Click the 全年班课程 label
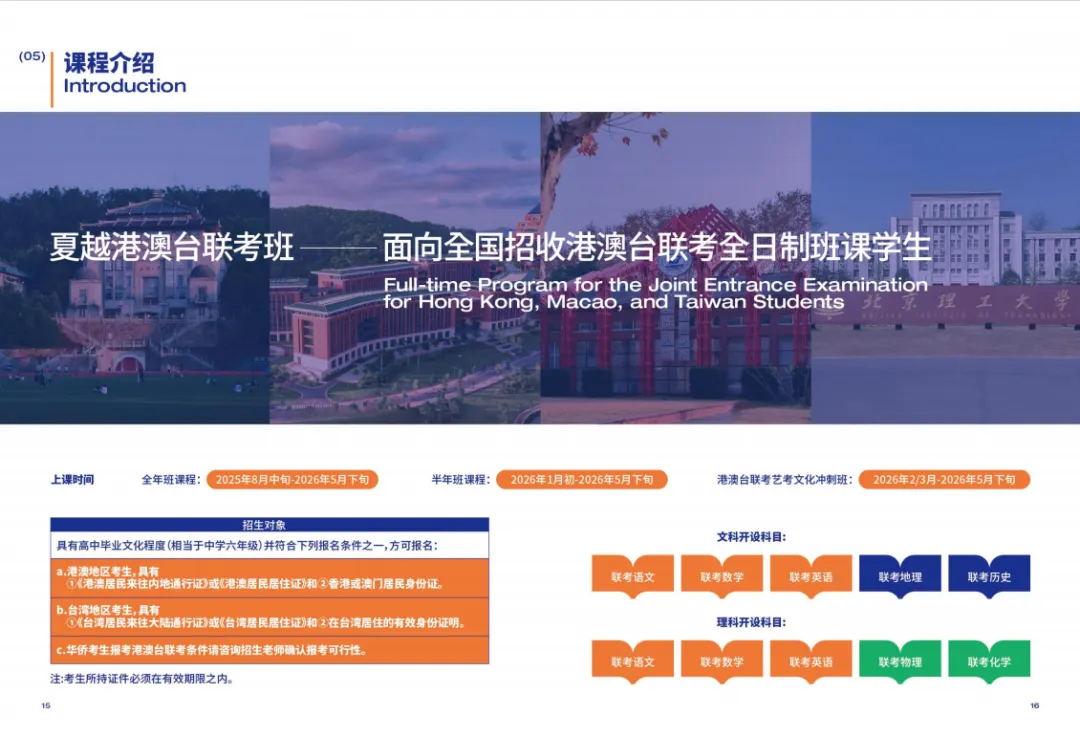Image resolution: width=1080 pixels, height=736 pixels. [171, 480]
